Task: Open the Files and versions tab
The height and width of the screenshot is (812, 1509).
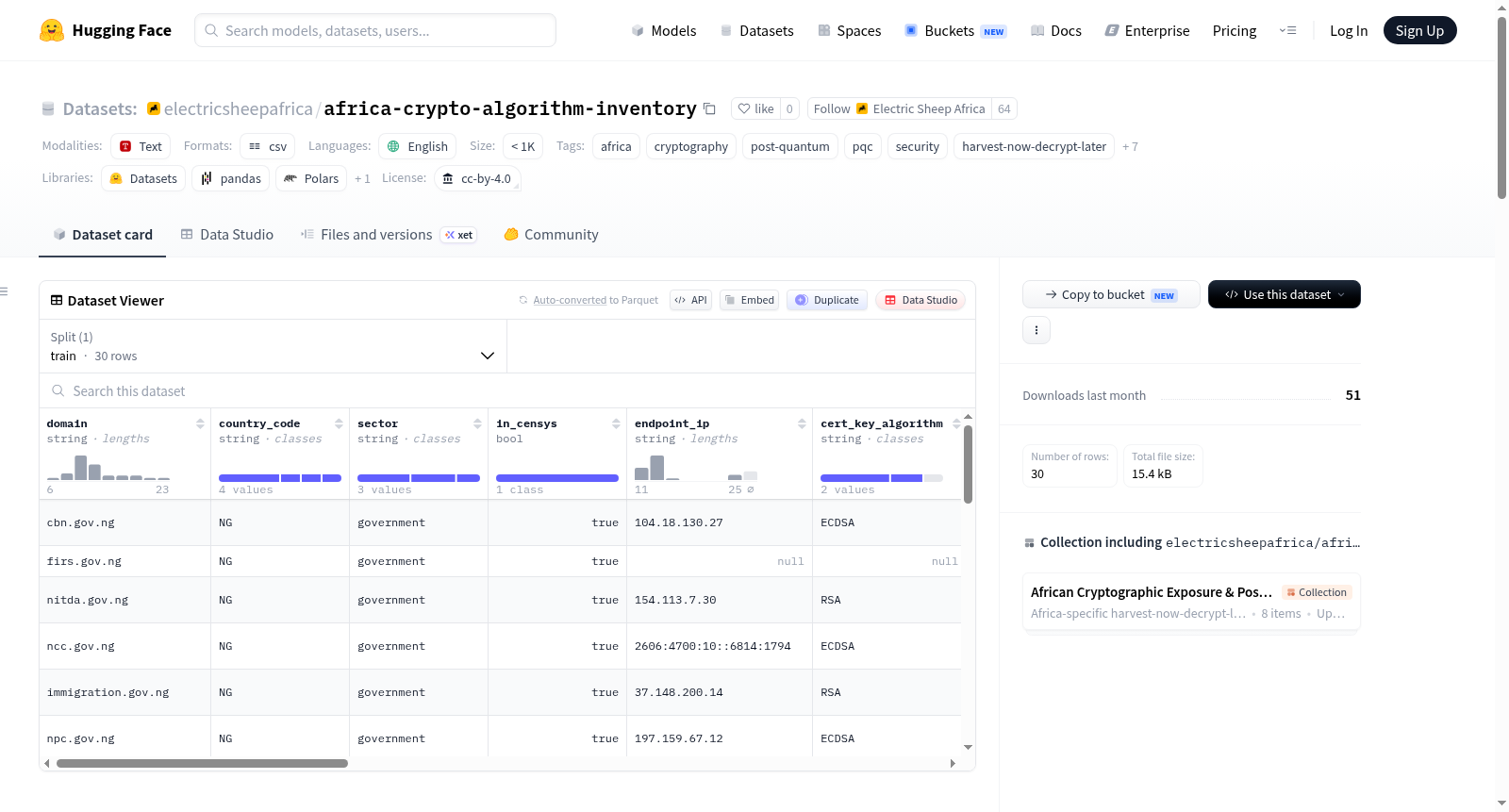Action: (x=389, y=235)
